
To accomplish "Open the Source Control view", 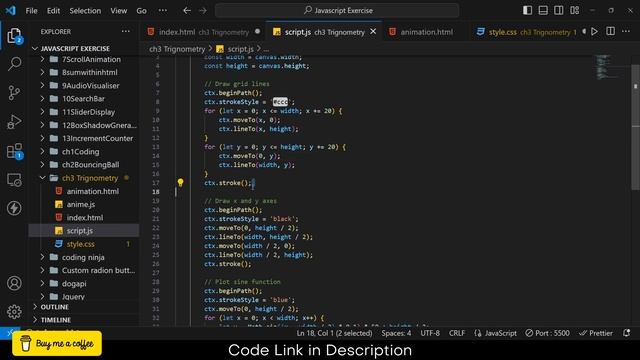I will point(14,93).
